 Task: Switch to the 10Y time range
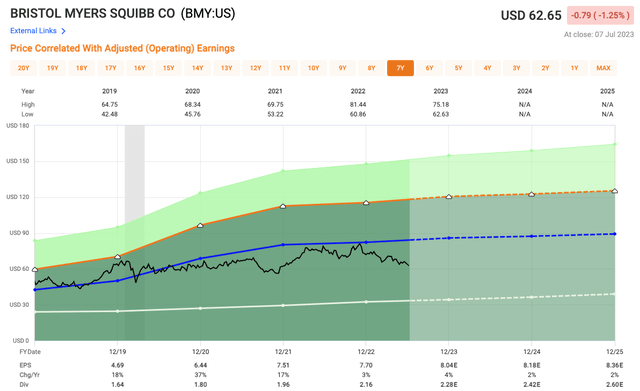point(313,68)
